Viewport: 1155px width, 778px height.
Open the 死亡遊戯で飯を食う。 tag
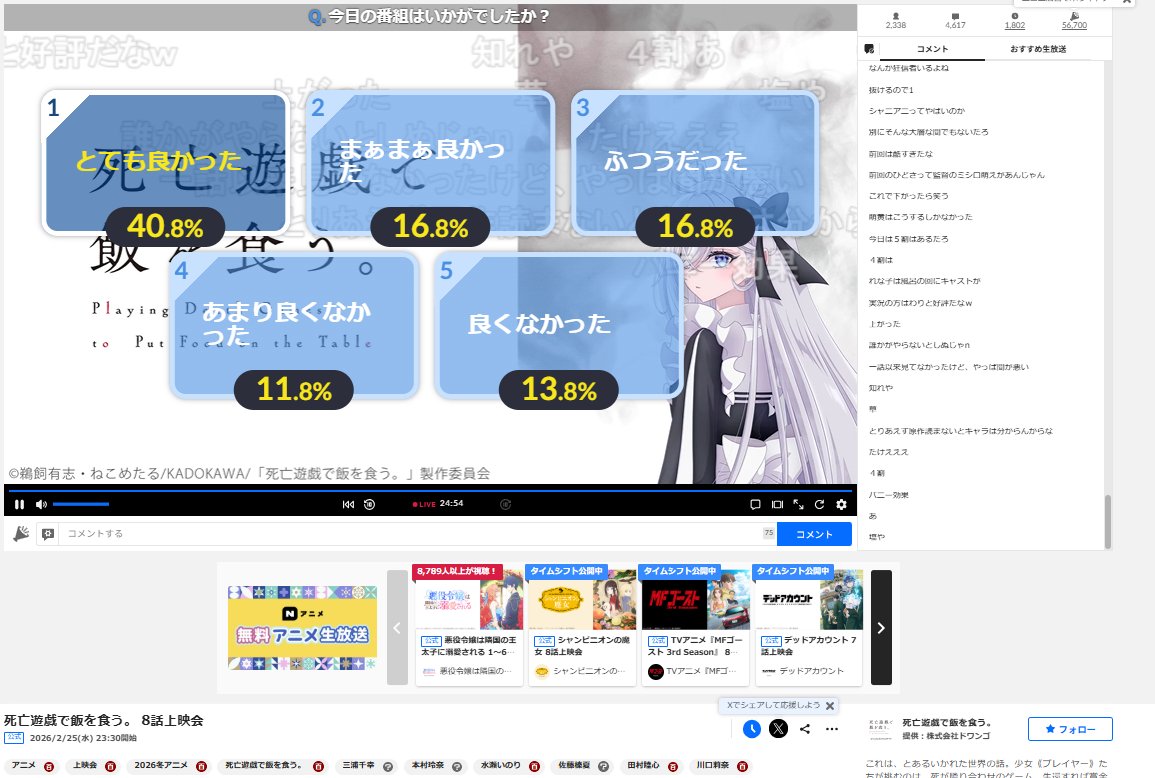[x=263, y=765]
